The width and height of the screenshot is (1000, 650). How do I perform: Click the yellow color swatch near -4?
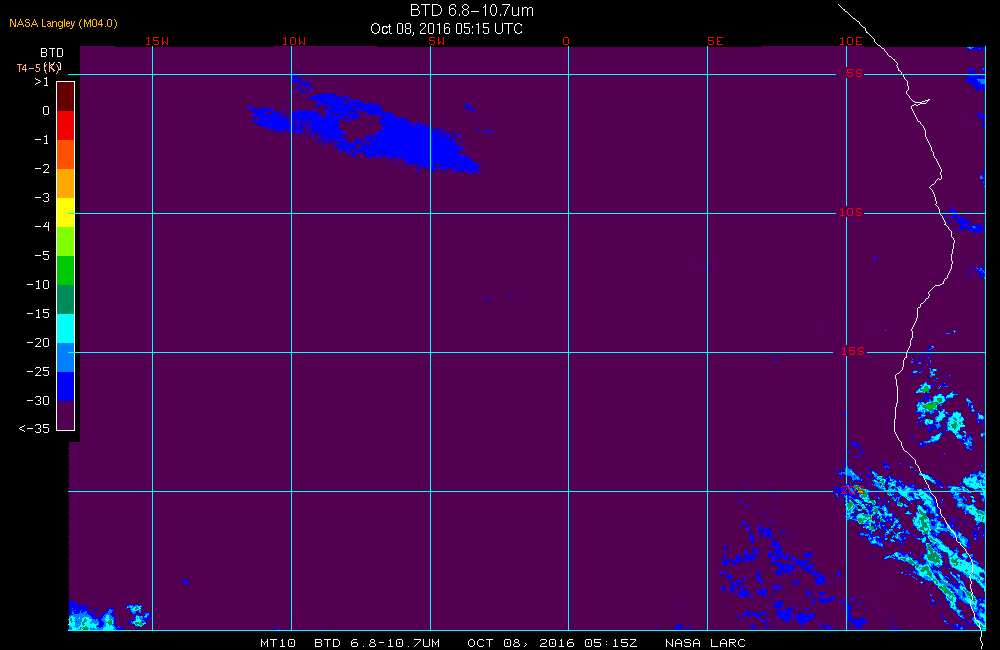(66, 212)
